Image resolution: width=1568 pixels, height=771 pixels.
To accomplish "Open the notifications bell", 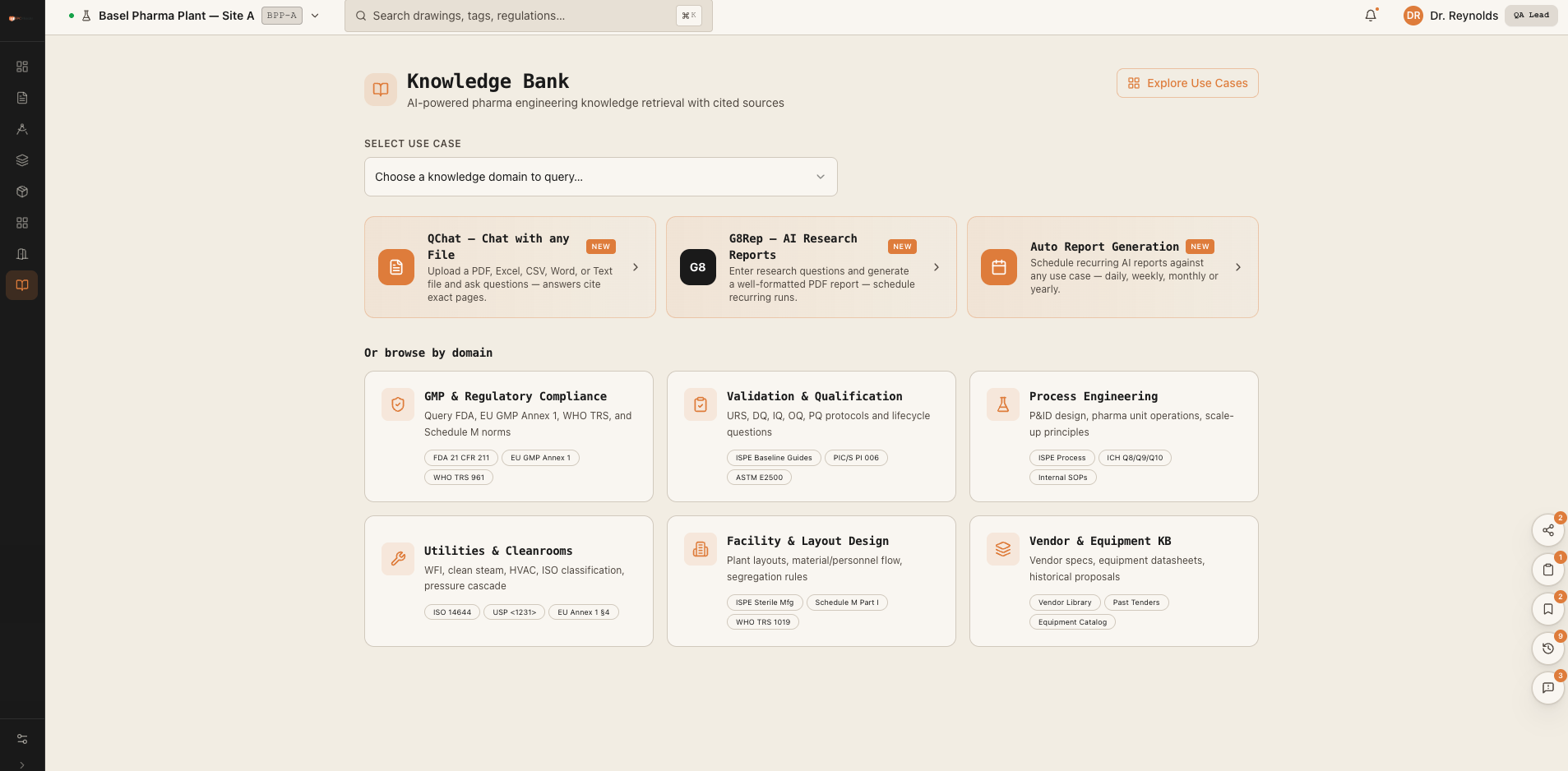I will click(1371, 16).
